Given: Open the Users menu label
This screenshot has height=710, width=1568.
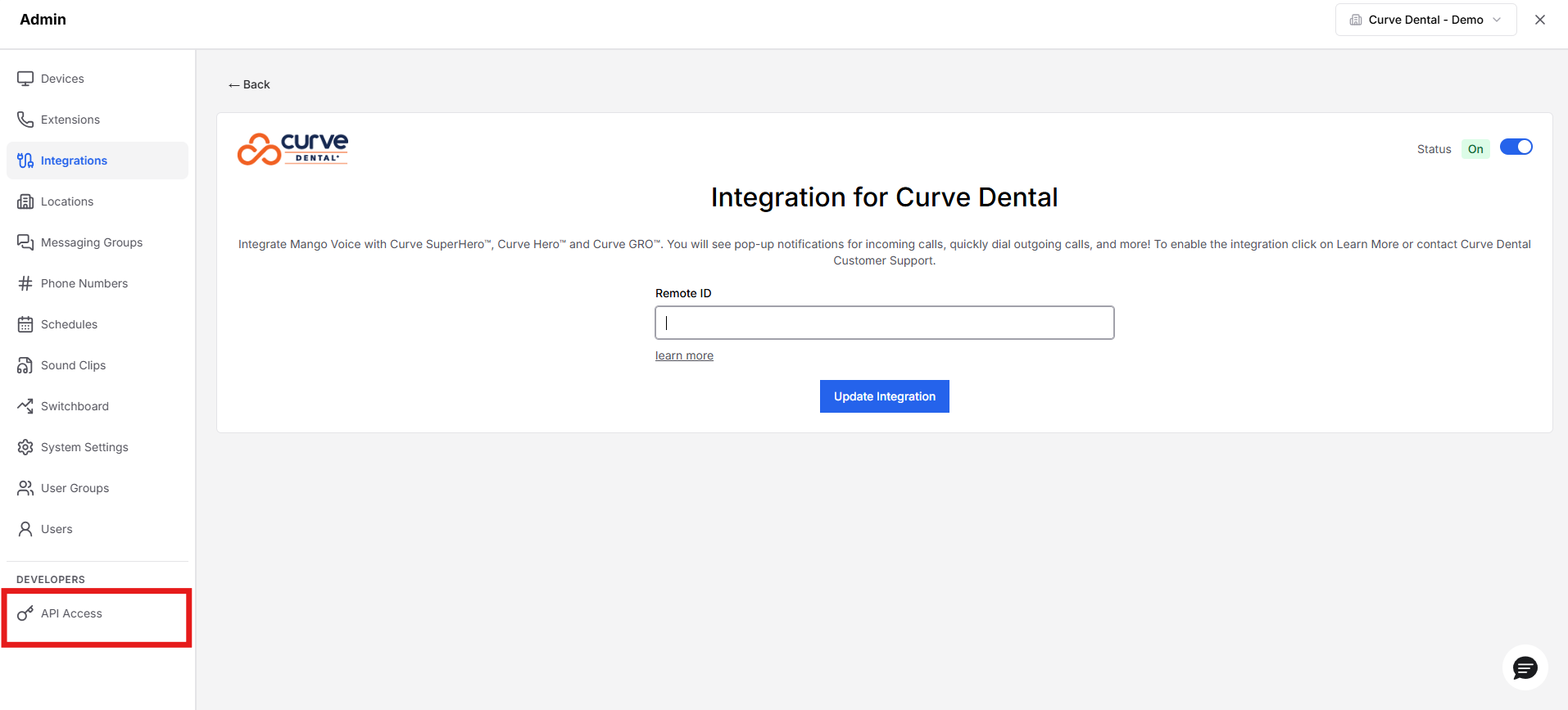Looking at the screenshot, I should click(x=57, y=529).
